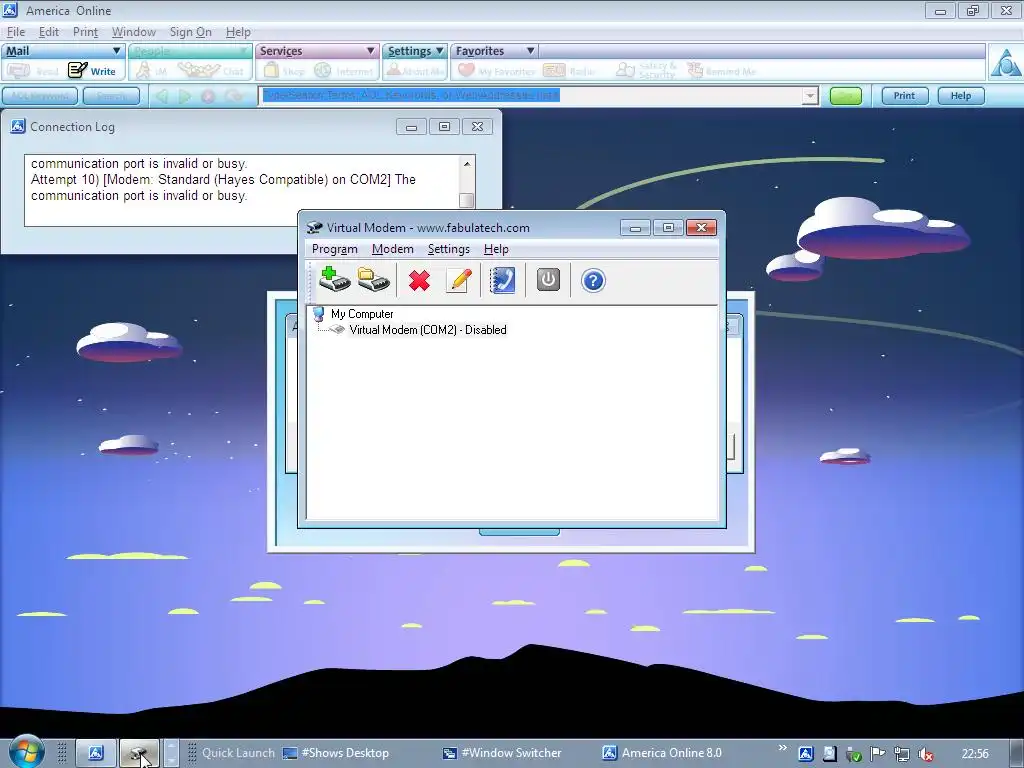Click the Safety & Security icon

coord(646,71)
